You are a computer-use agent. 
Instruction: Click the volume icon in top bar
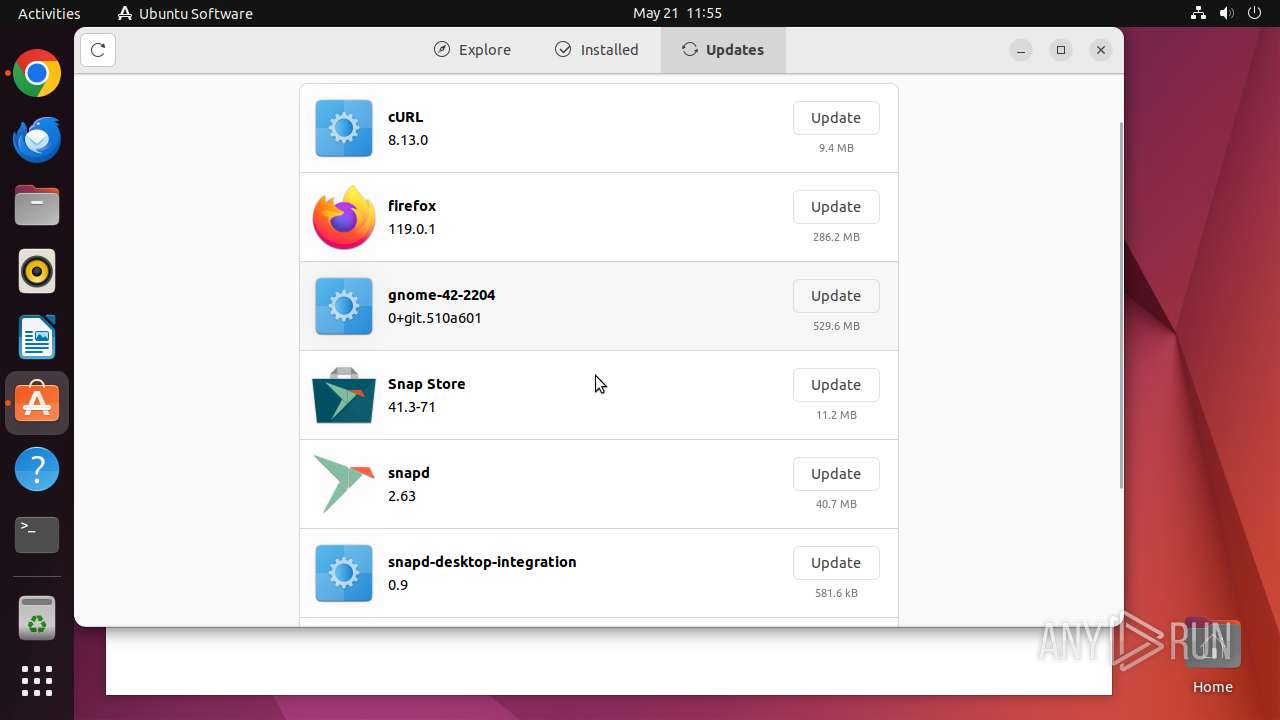(x=1227, y=13)
